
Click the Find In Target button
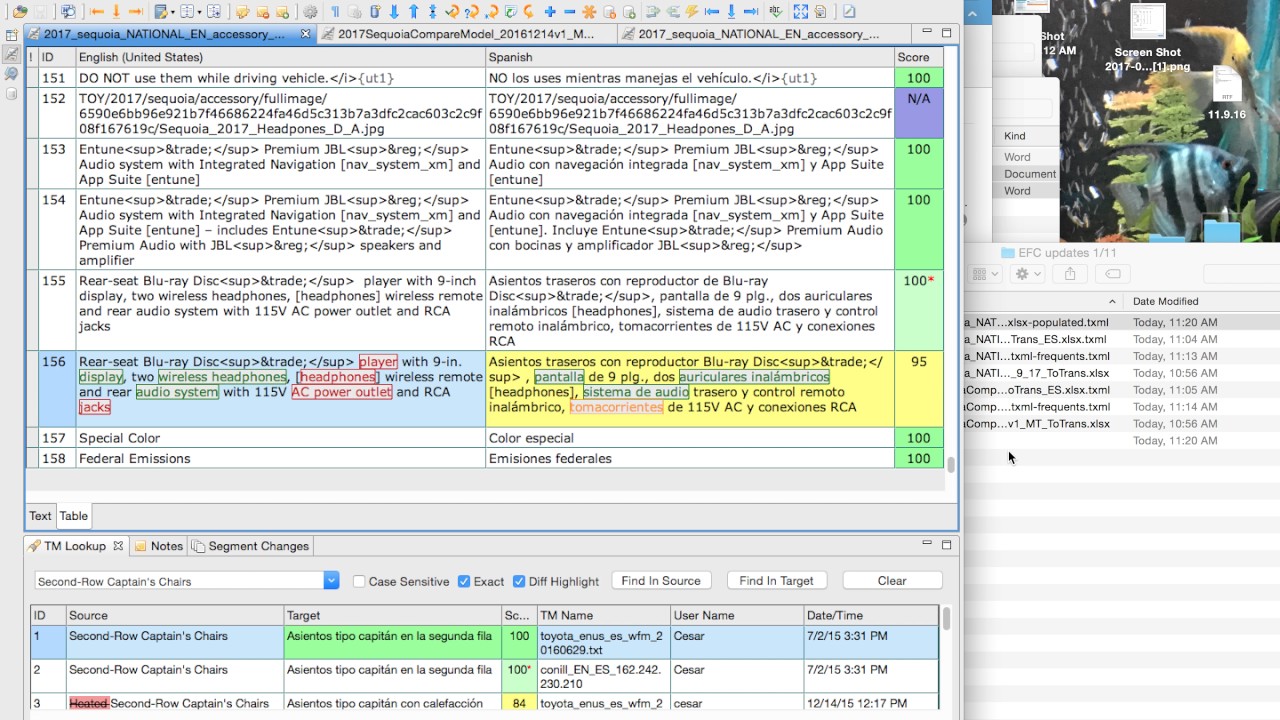coord(776,580)
